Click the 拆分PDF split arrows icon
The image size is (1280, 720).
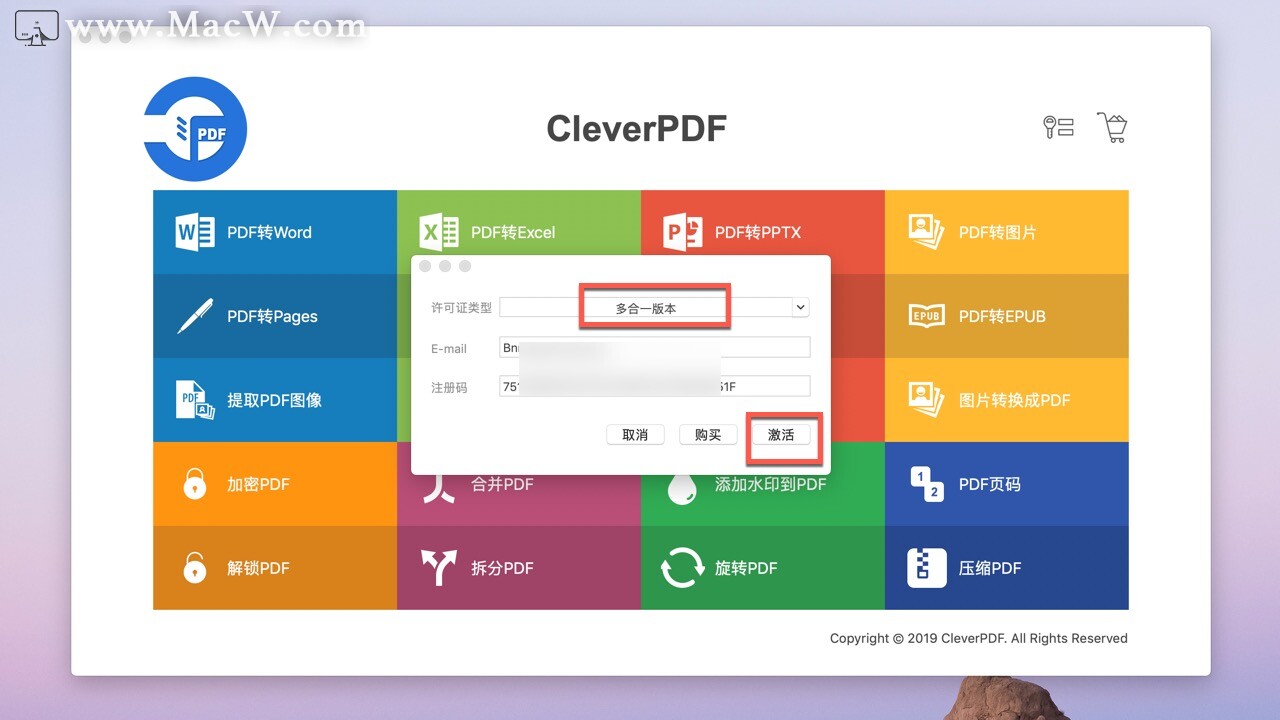coord(439,567)
